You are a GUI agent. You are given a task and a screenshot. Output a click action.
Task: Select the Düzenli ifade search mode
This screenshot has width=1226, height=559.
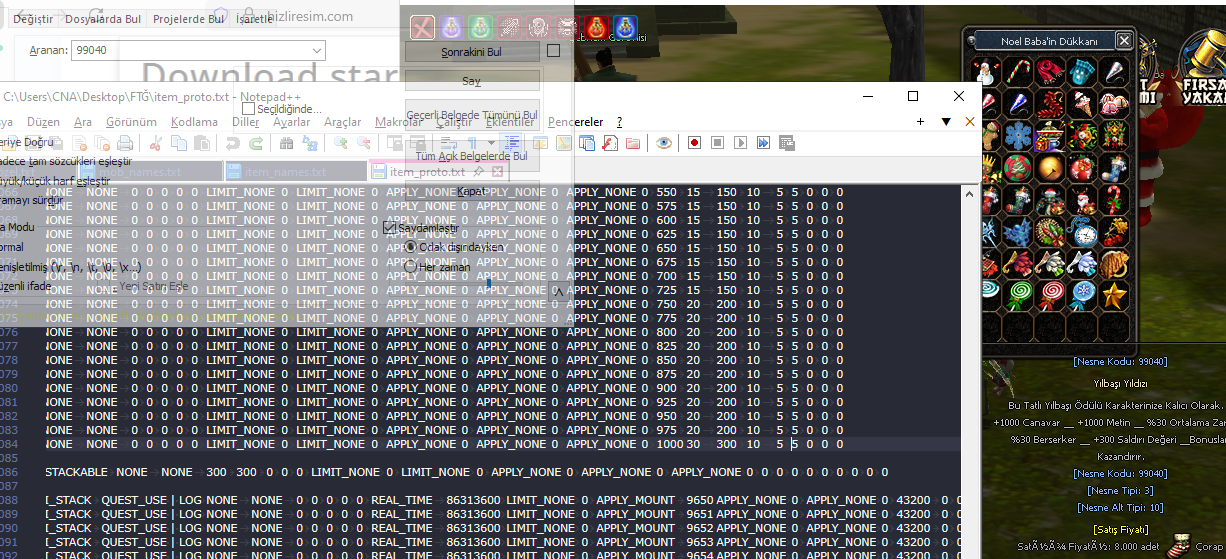tap(25, 286)
